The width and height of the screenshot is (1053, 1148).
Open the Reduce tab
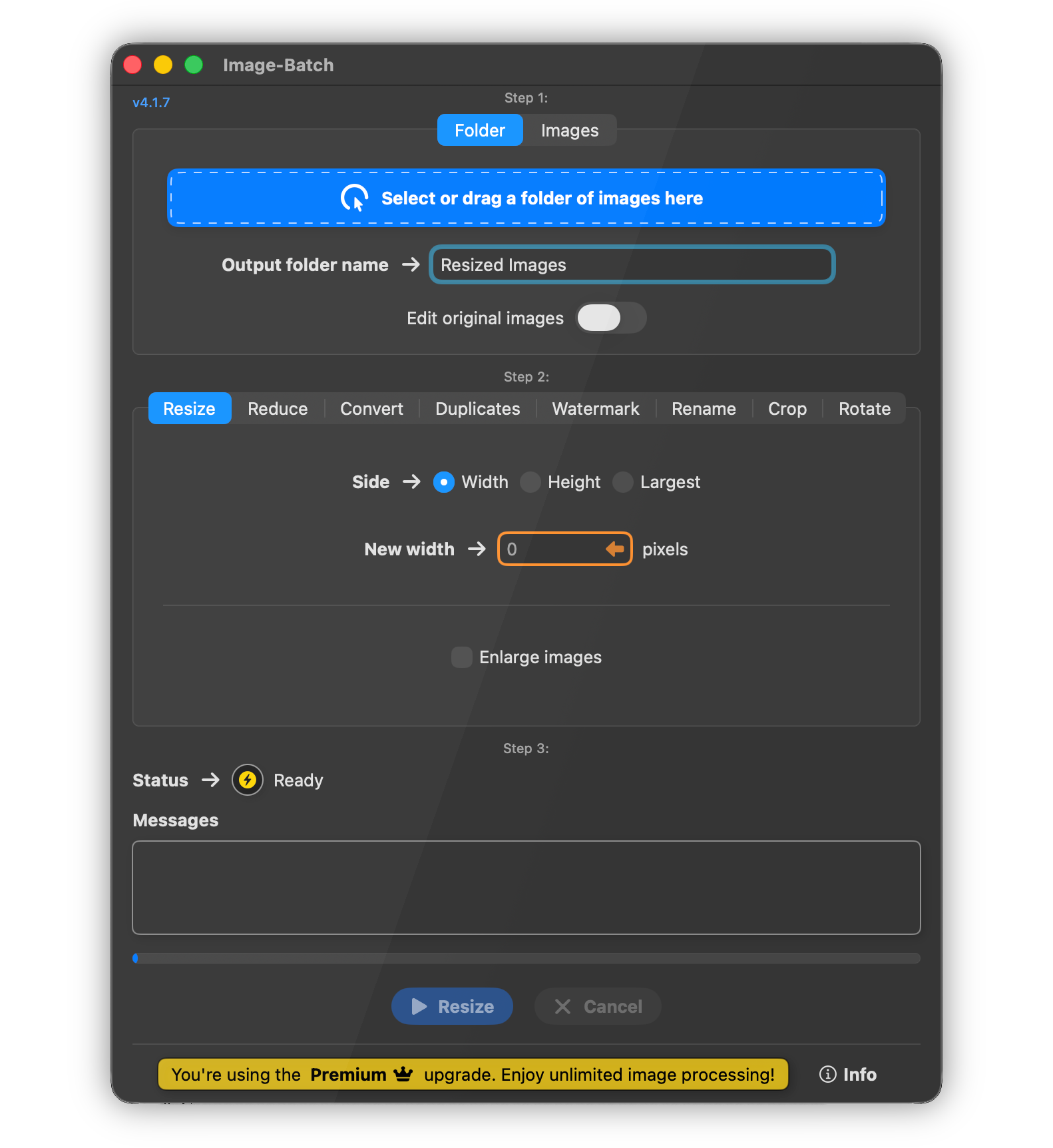pyautogui.click(x=278, y=408)
